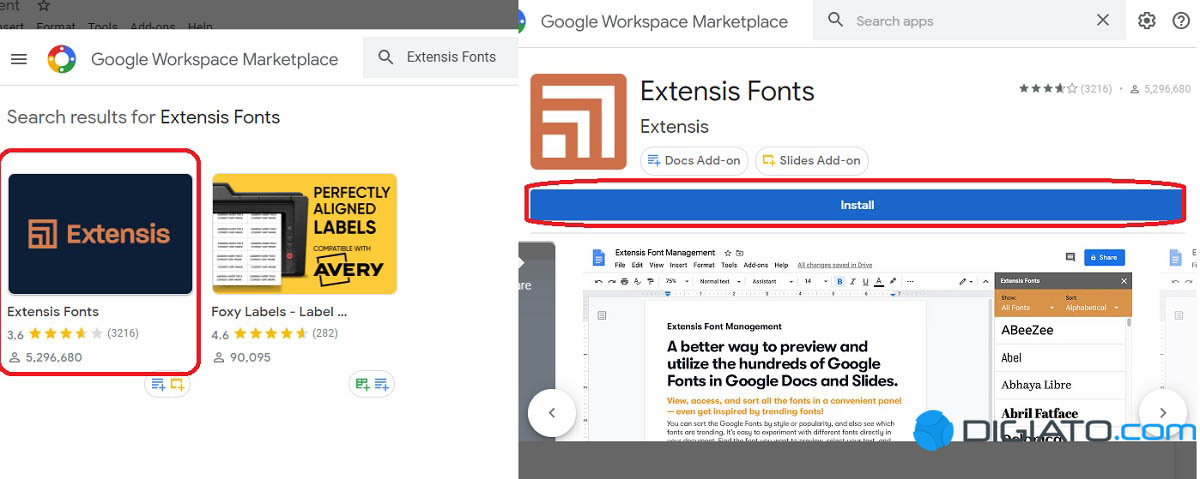1200x479 pixels.
Task: Click the search magnifier beside Extensis Fonts
Action: pos(385,58)
